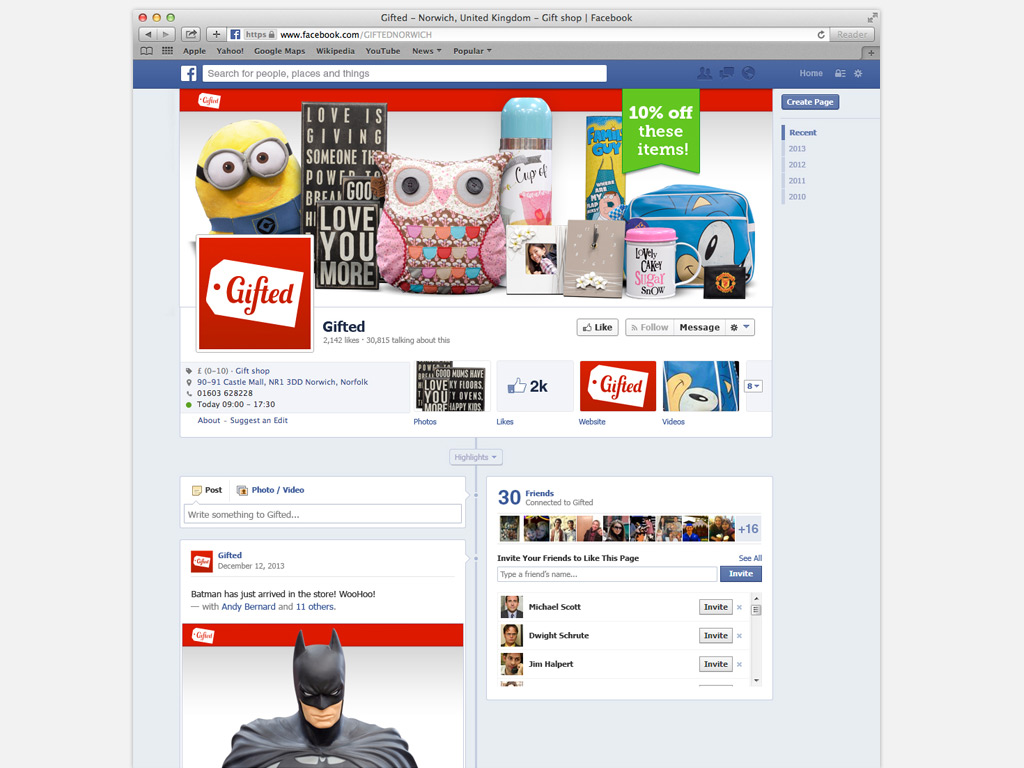Expand the 8 more apps dropdown
The height and width of the screenshot is (768, 1024).
point(753,386)
